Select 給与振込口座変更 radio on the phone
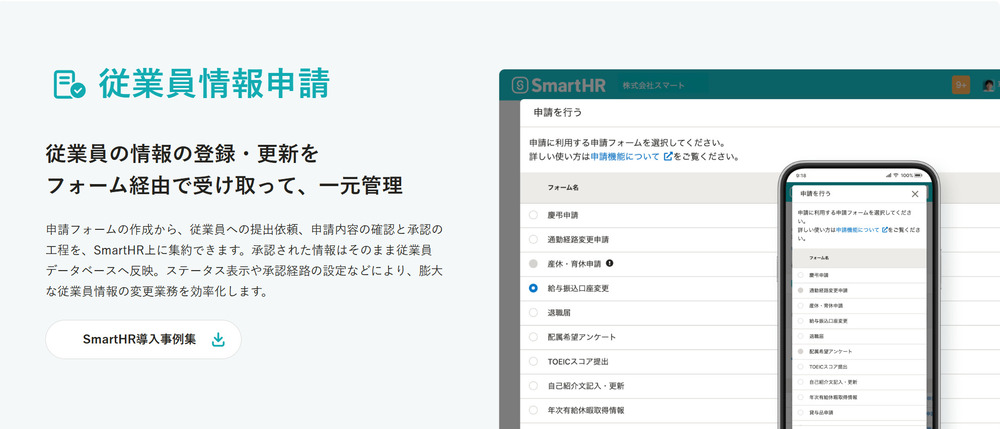This screenshot has width=1000, height=429. pyautogui.click(x=800, y=321)
